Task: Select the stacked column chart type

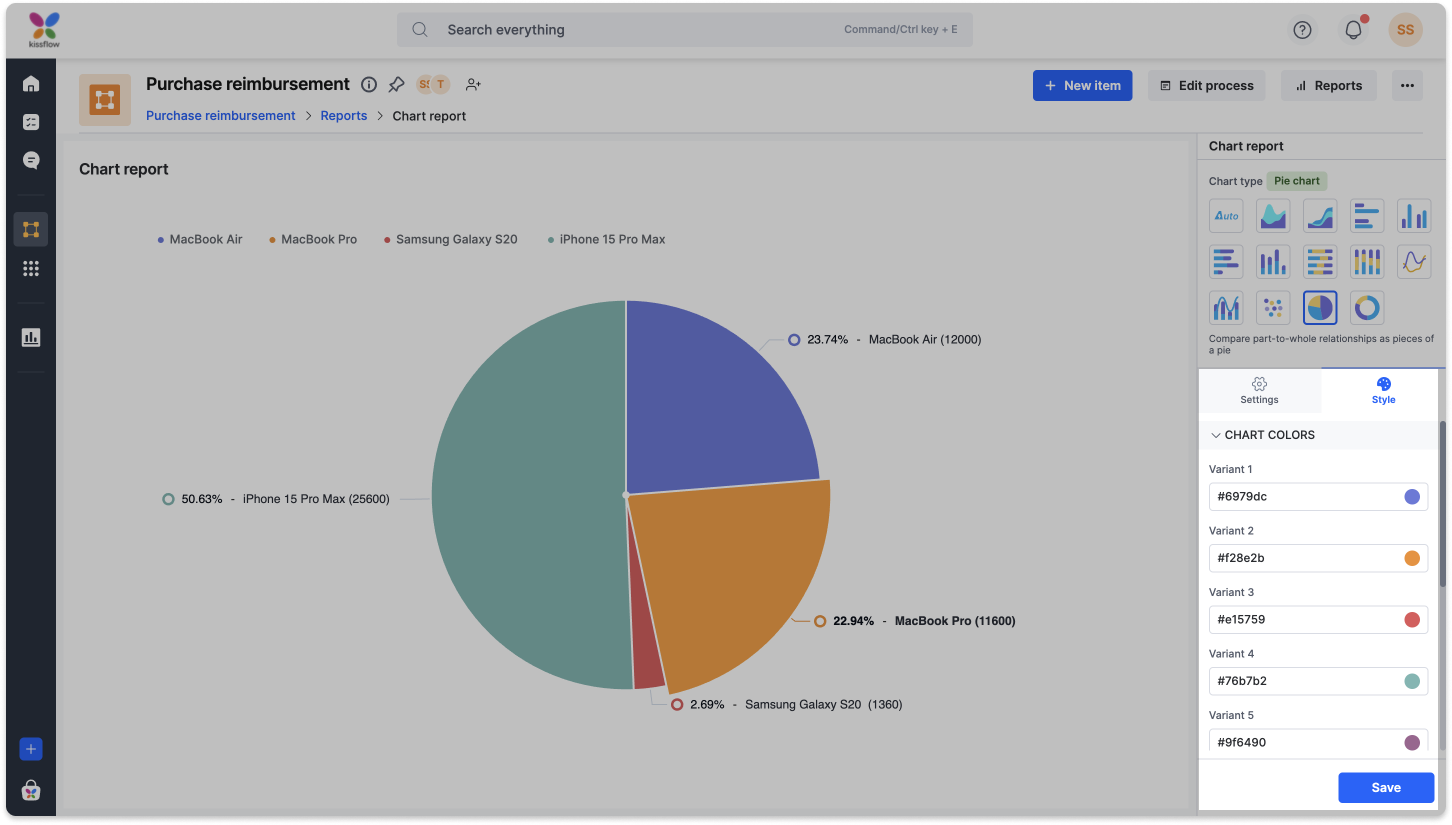Action: [x=1273, y=262]
